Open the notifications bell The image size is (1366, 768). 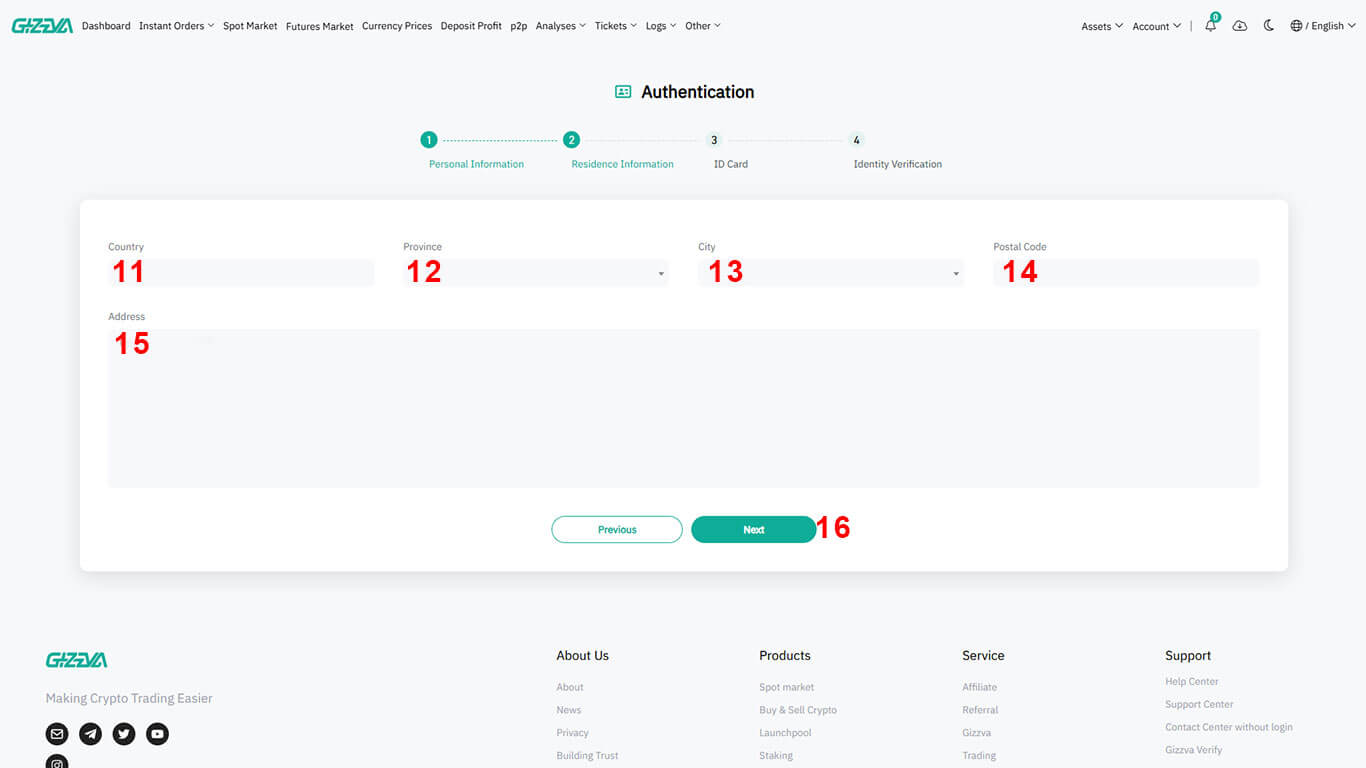[x=1210, y=26]
